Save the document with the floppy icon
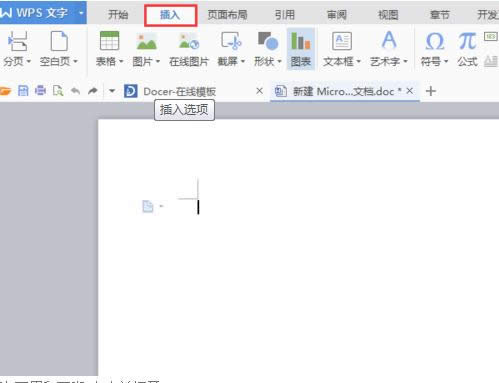 pos(23,91)
